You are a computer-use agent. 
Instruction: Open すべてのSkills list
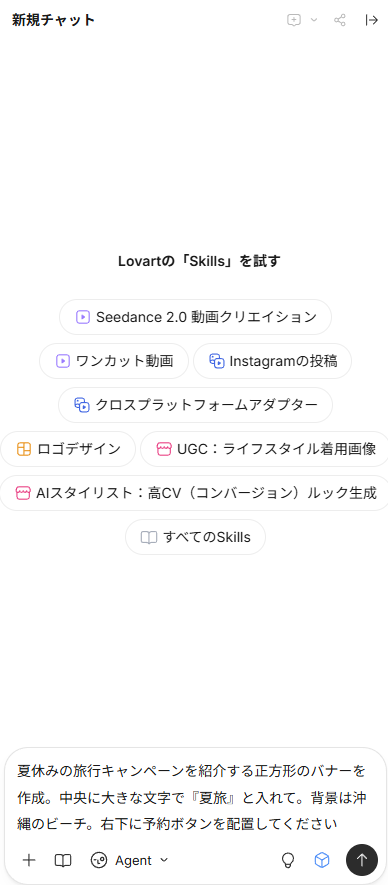[x=195, y=537]
